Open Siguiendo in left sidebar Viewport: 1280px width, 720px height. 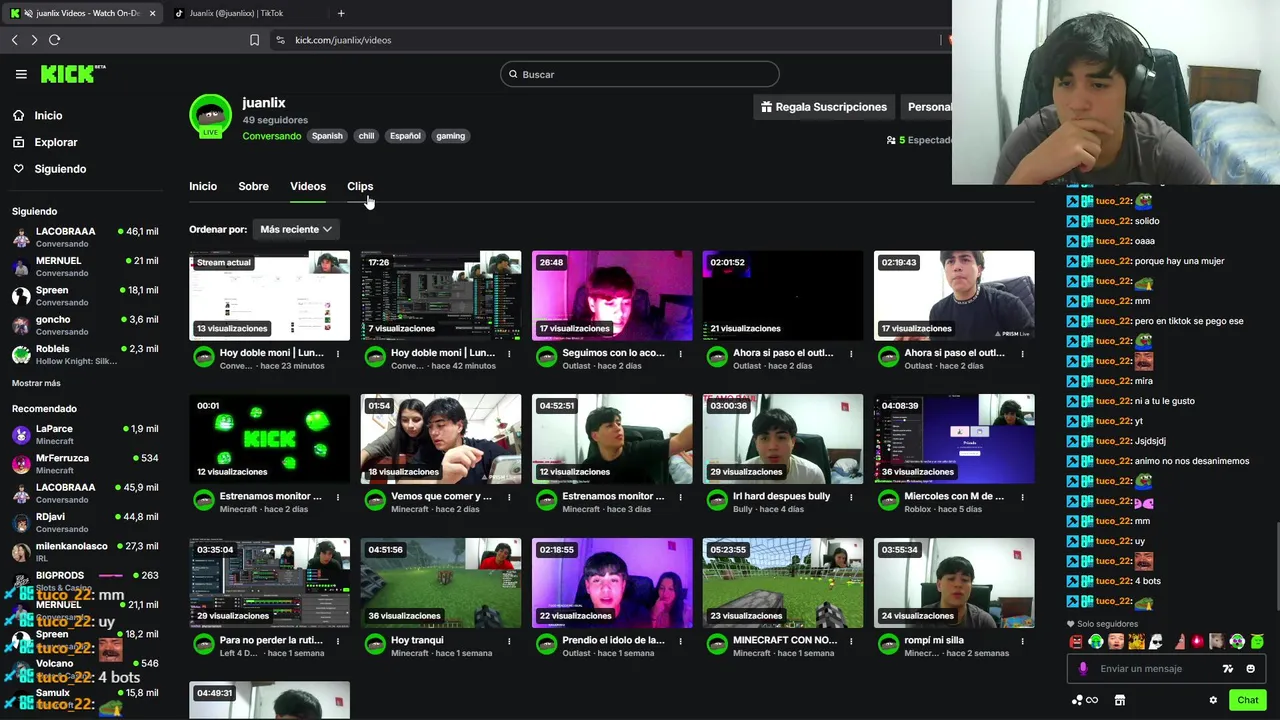(x=60, y=169)
